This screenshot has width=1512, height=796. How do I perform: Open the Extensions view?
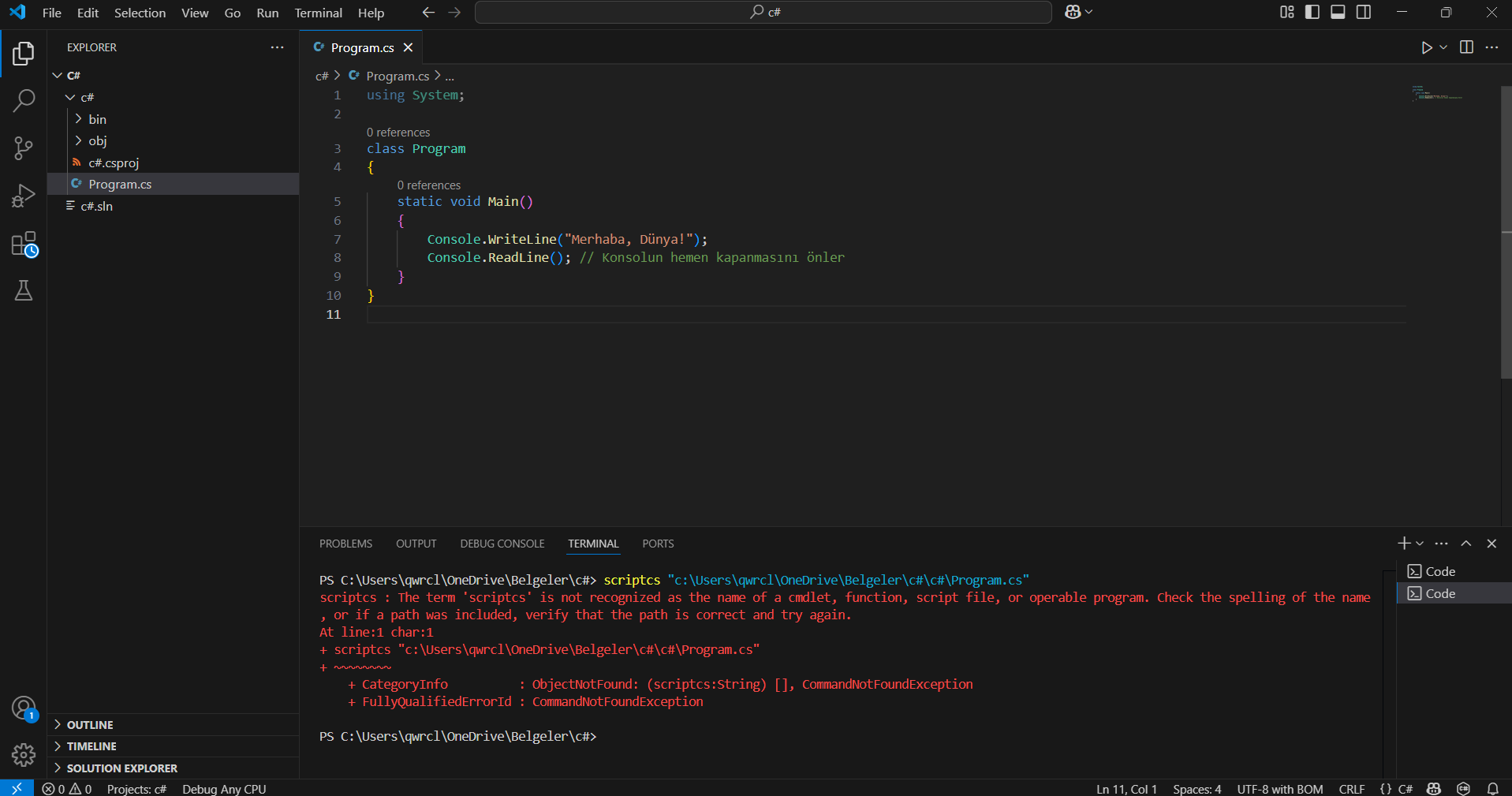[x=24, y=245]
